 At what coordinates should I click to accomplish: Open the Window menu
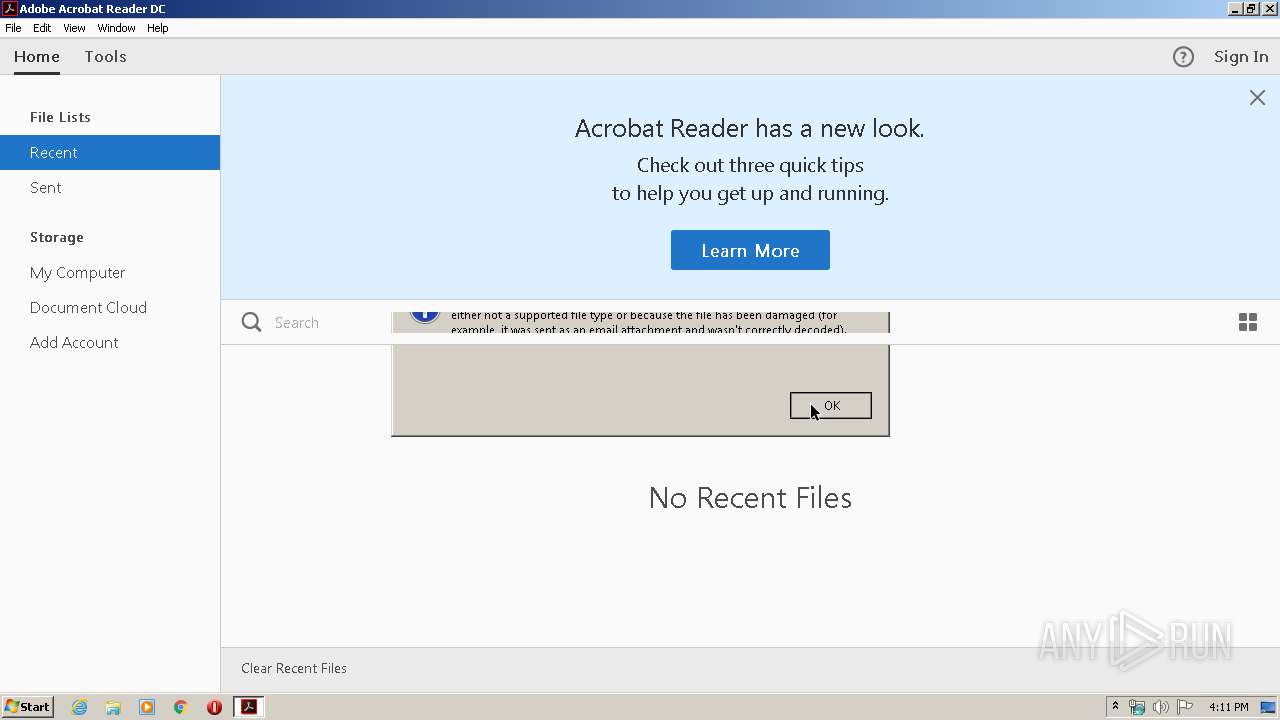[116, 28]
